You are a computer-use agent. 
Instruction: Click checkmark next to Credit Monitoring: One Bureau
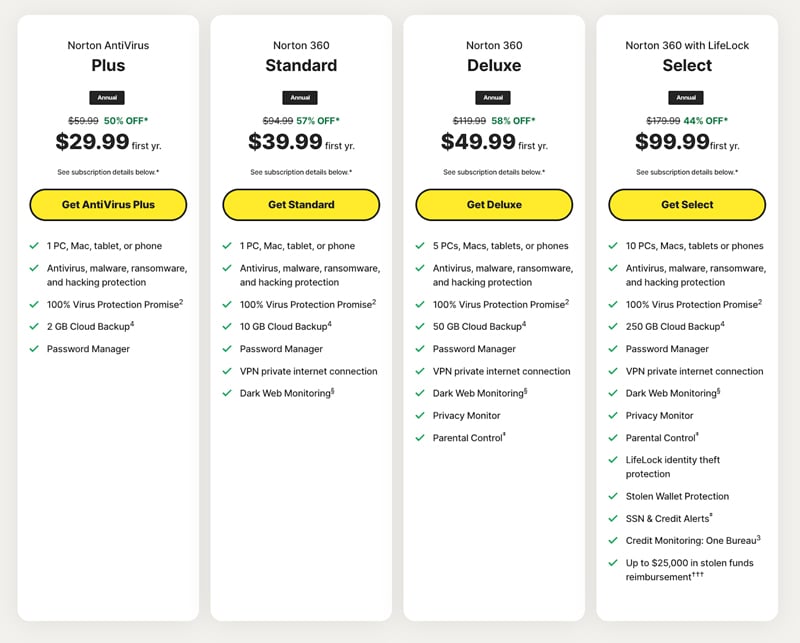tap(613, 540)
